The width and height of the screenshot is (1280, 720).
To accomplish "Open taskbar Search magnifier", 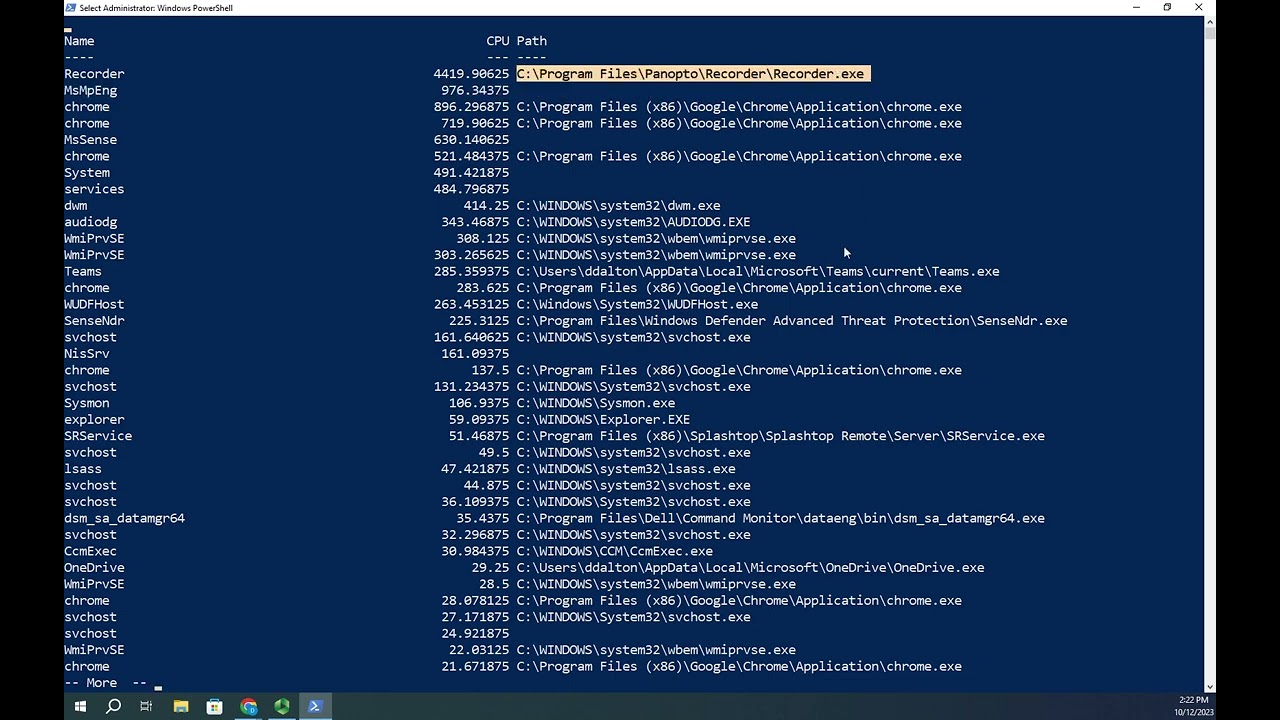I will point(113,706).
